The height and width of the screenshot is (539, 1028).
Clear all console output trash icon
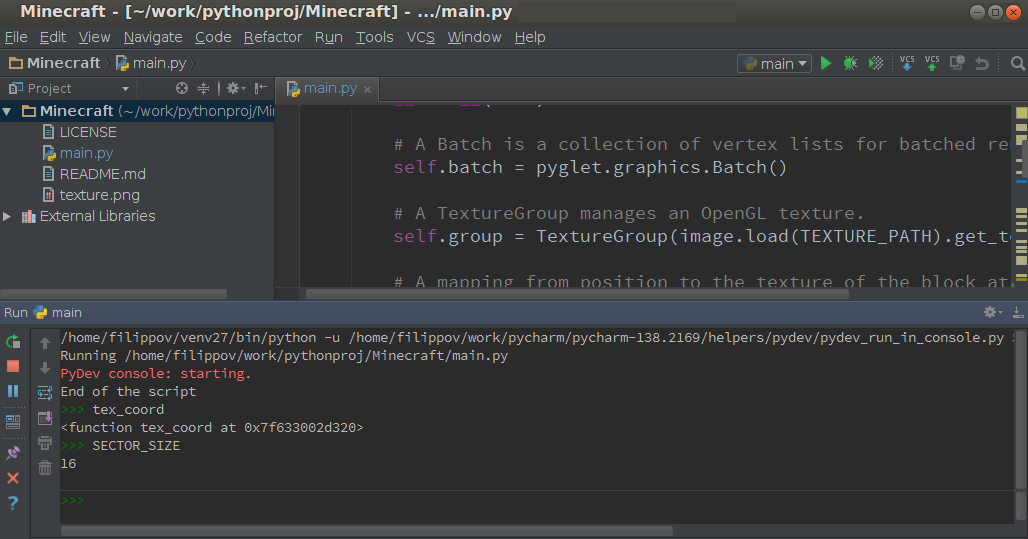coord(45,468)
